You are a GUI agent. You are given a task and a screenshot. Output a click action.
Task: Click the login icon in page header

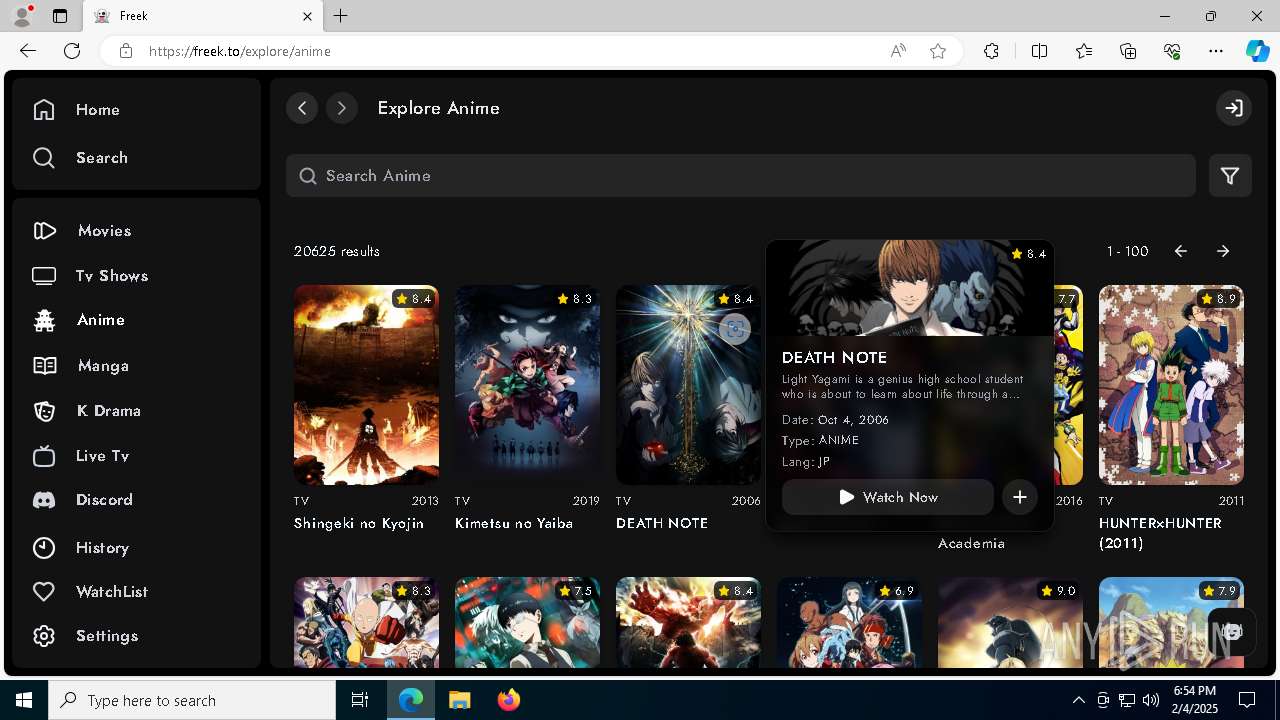click(1234, 108)
